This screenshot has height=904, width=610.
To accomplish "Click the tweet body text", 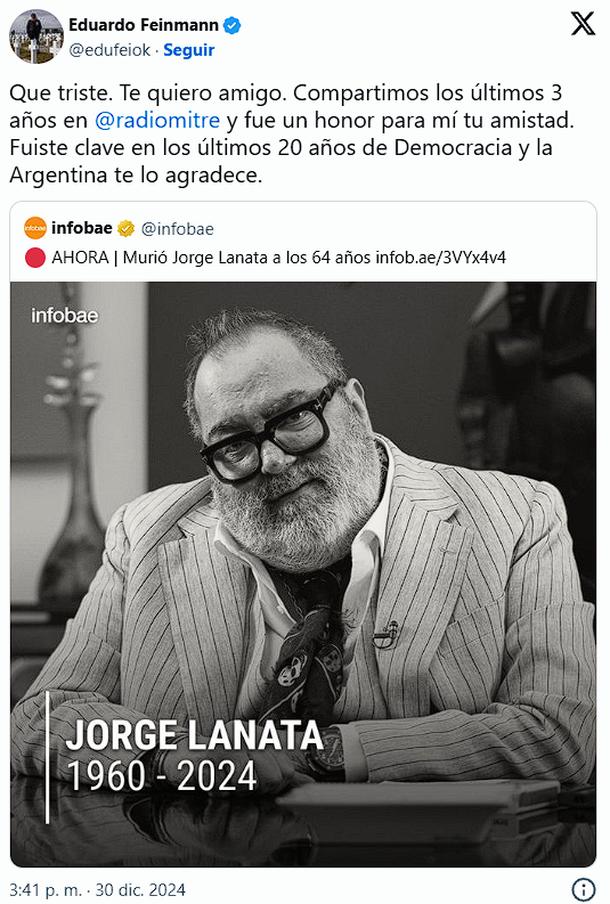I will click(292, 134).
